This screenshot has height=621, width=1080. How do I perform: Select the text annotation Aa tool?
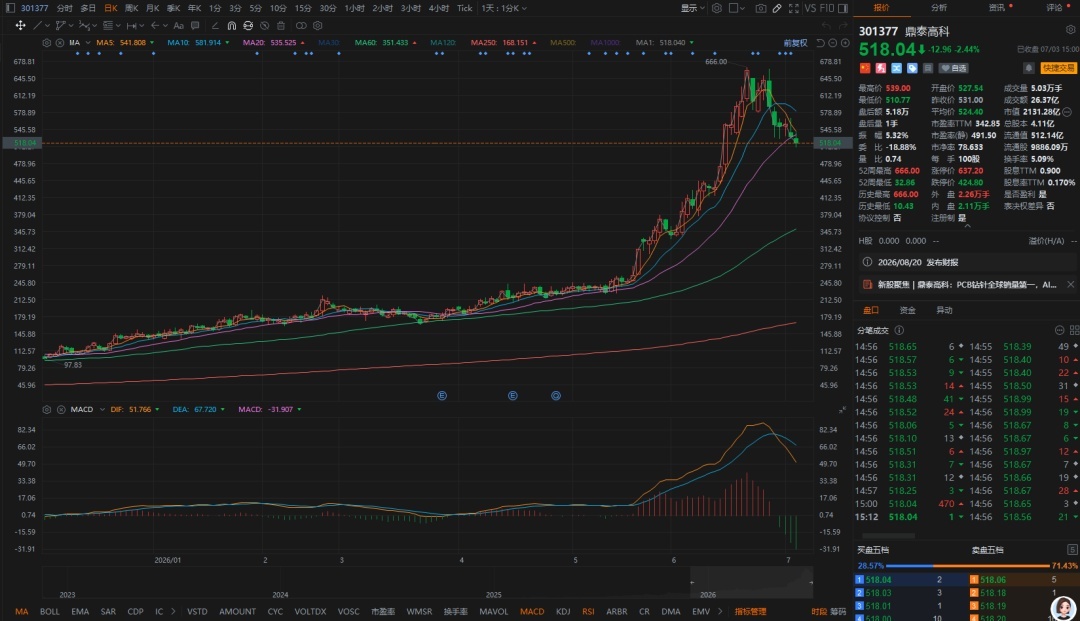click(x=178, y=25)
